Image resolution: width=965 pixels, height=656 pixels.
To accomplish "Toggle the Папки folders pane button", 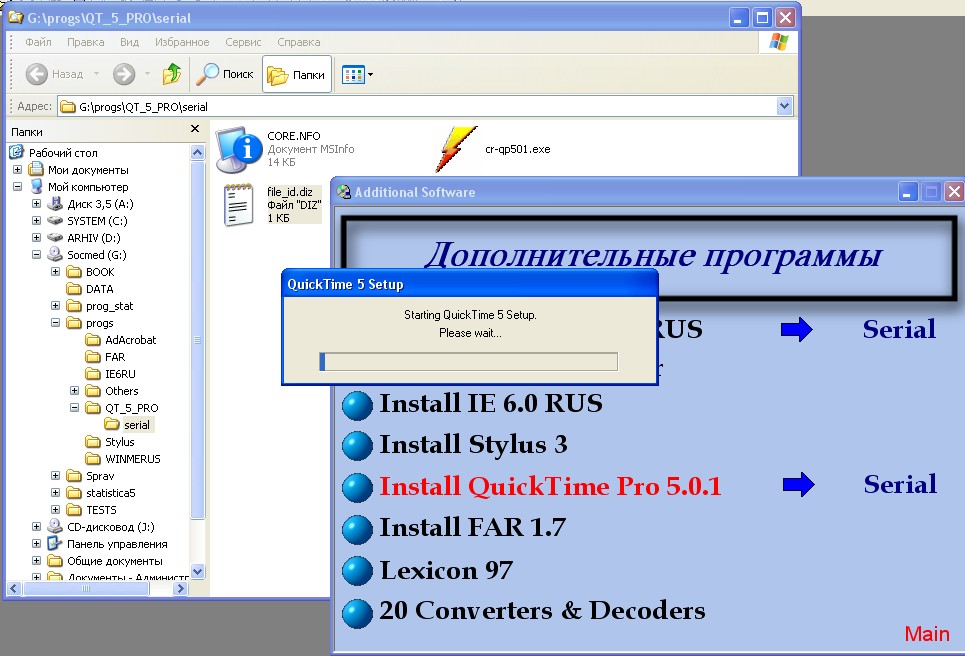I will (x=297, y=74).
